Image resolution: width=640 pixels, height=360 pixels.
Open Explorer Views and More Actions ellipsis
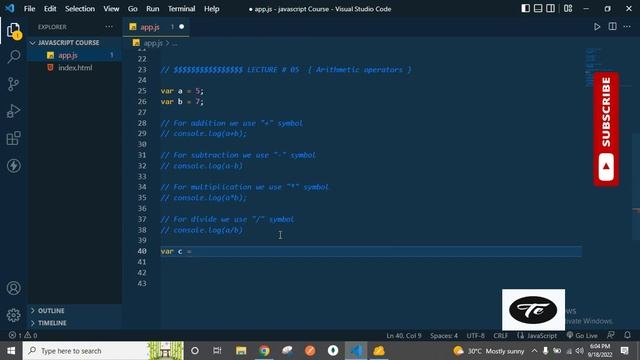pyautogui.click(x=109, y=27)
